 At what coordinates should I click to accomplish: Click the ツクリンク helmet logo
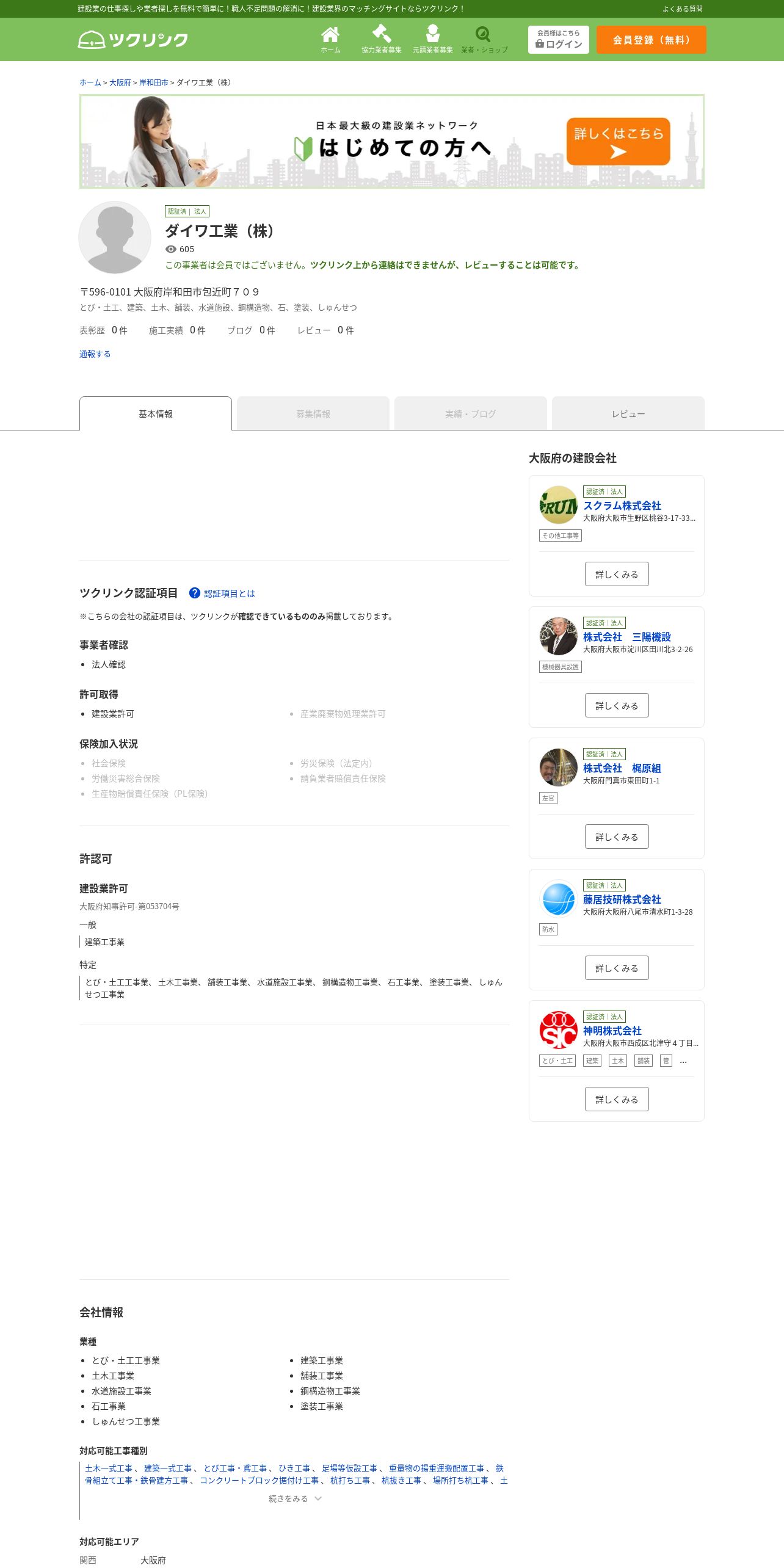pos(133,40)
